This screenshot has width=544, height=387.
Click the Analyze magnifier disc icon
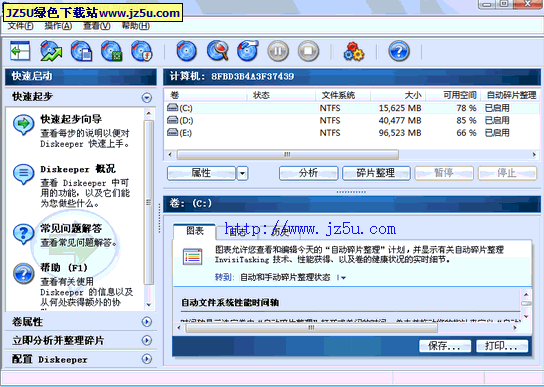click(x=218, y=51)
